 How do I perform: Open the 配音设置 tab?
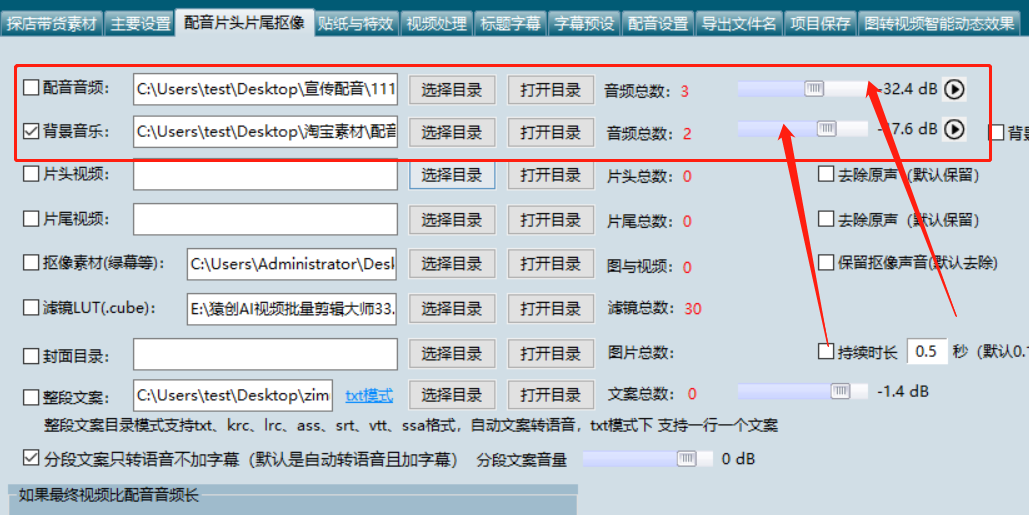coord(658,24)
